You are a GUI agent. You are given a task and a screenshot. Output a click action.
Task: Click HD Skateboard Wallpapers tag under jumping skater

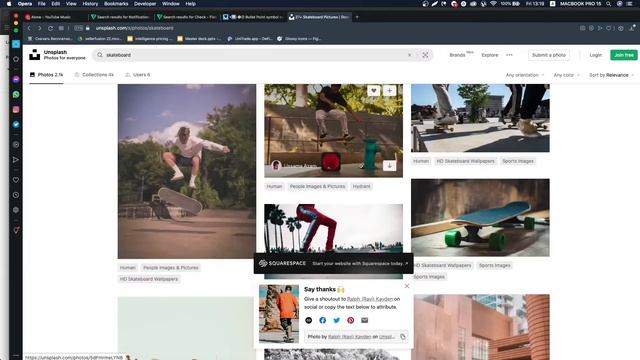pos(149,279)
